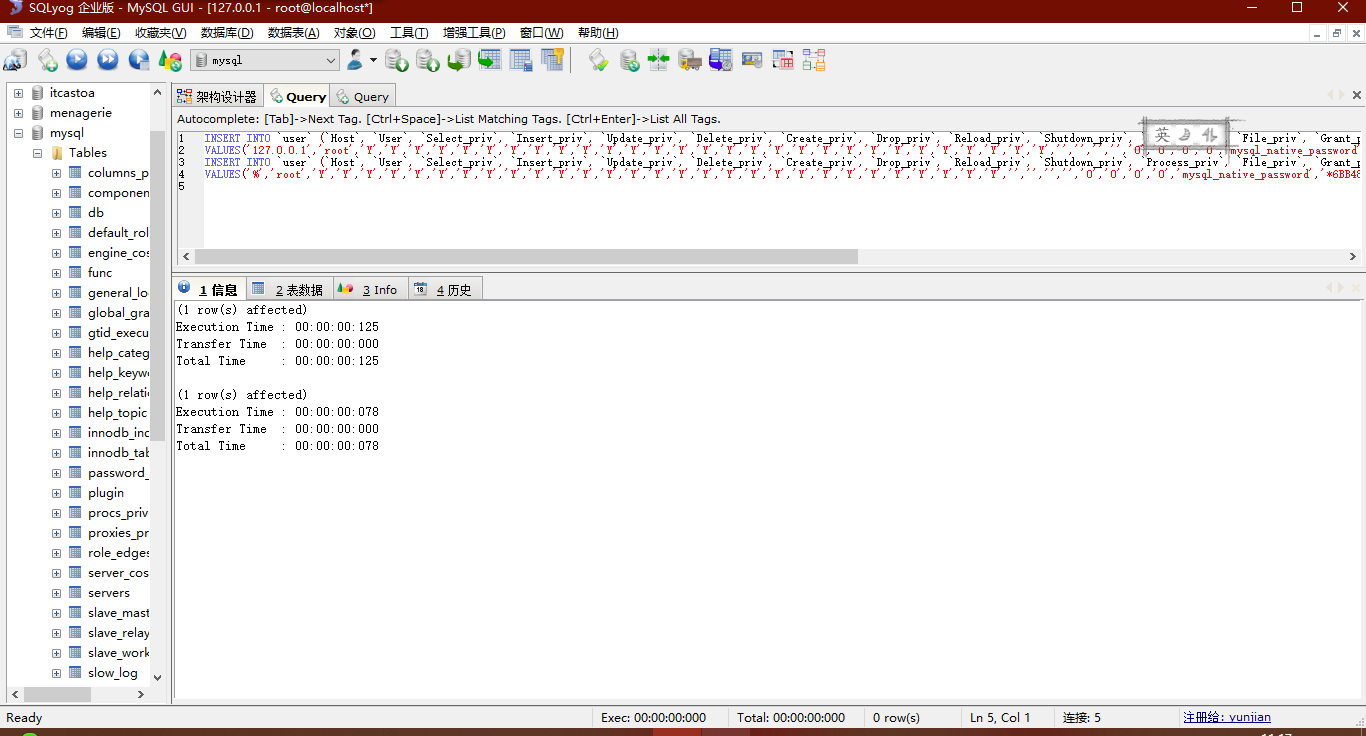
Task: Open the 数据表(A) menu
Action: pyautogui.click(x=293, y=33)
